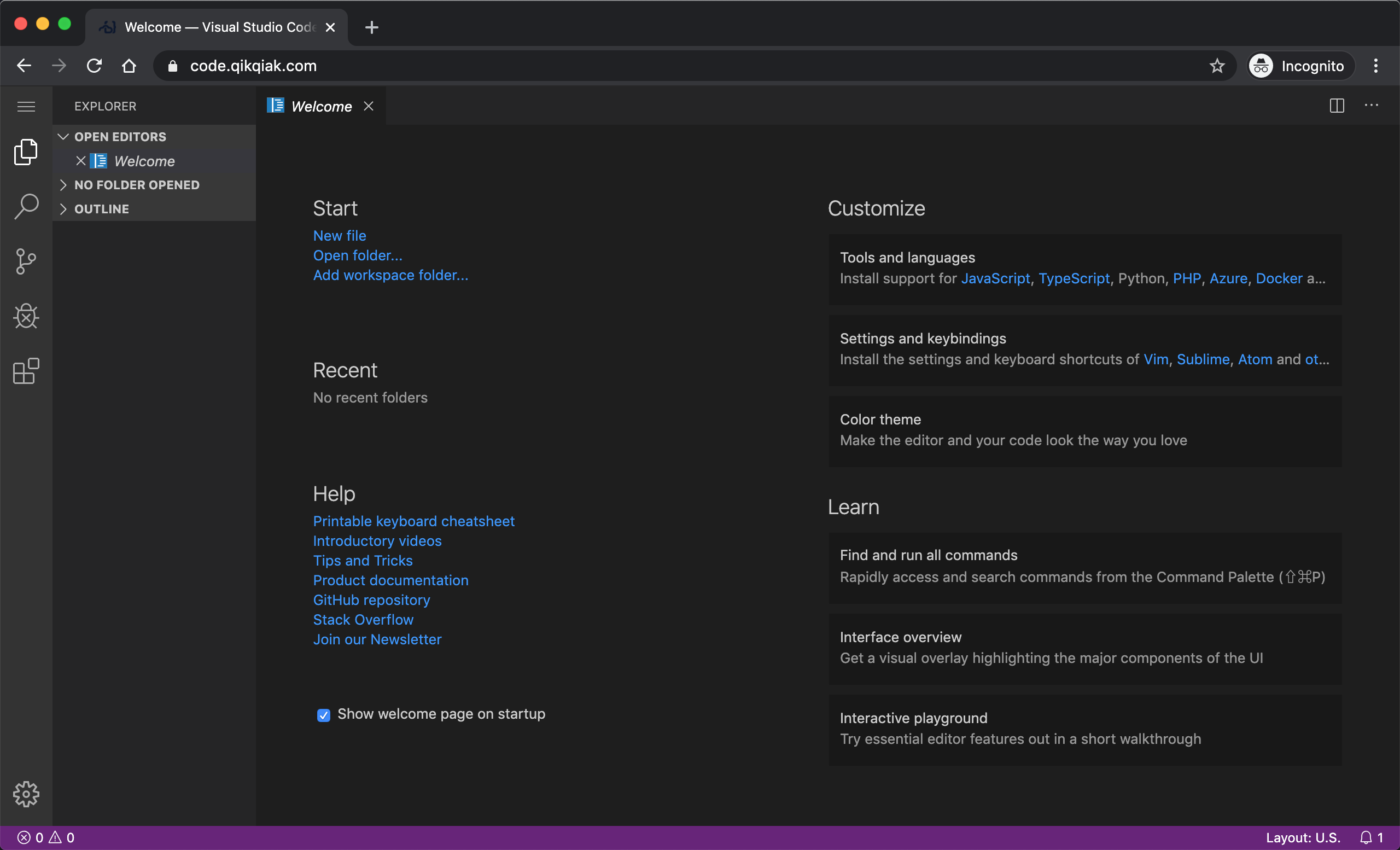View site information via lock icon
The width and height of the screenshot is (1400, 850).
pos(173,66)
